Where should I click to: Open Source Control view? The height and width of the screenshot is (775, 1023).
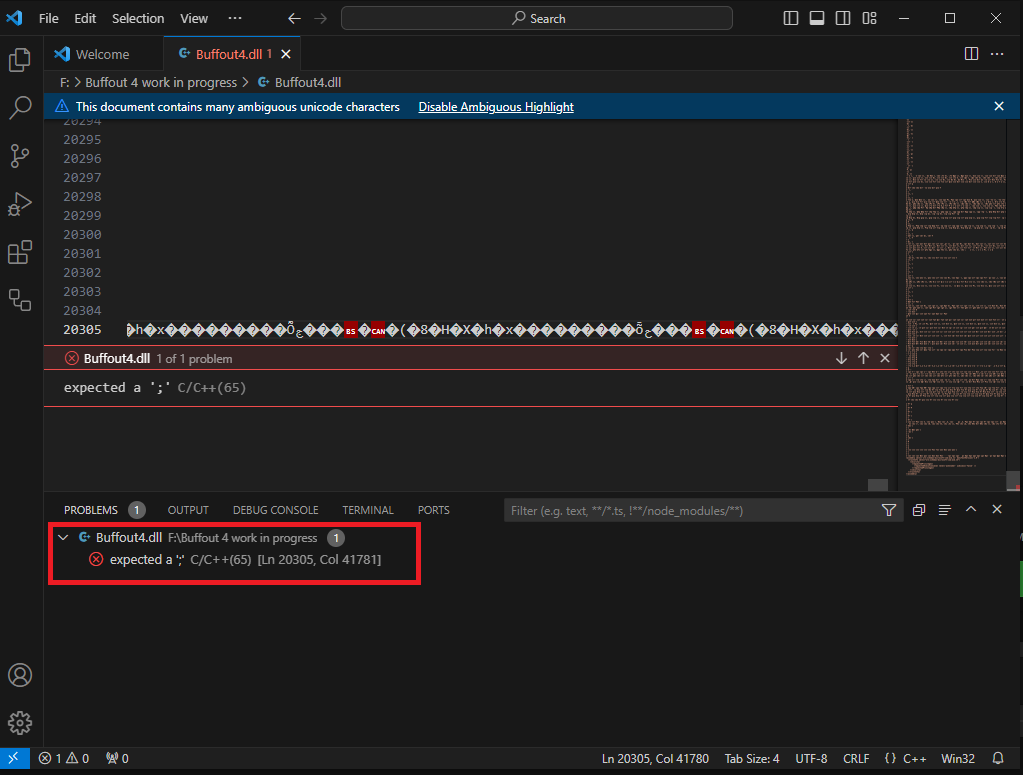click(x=20, y=156)
